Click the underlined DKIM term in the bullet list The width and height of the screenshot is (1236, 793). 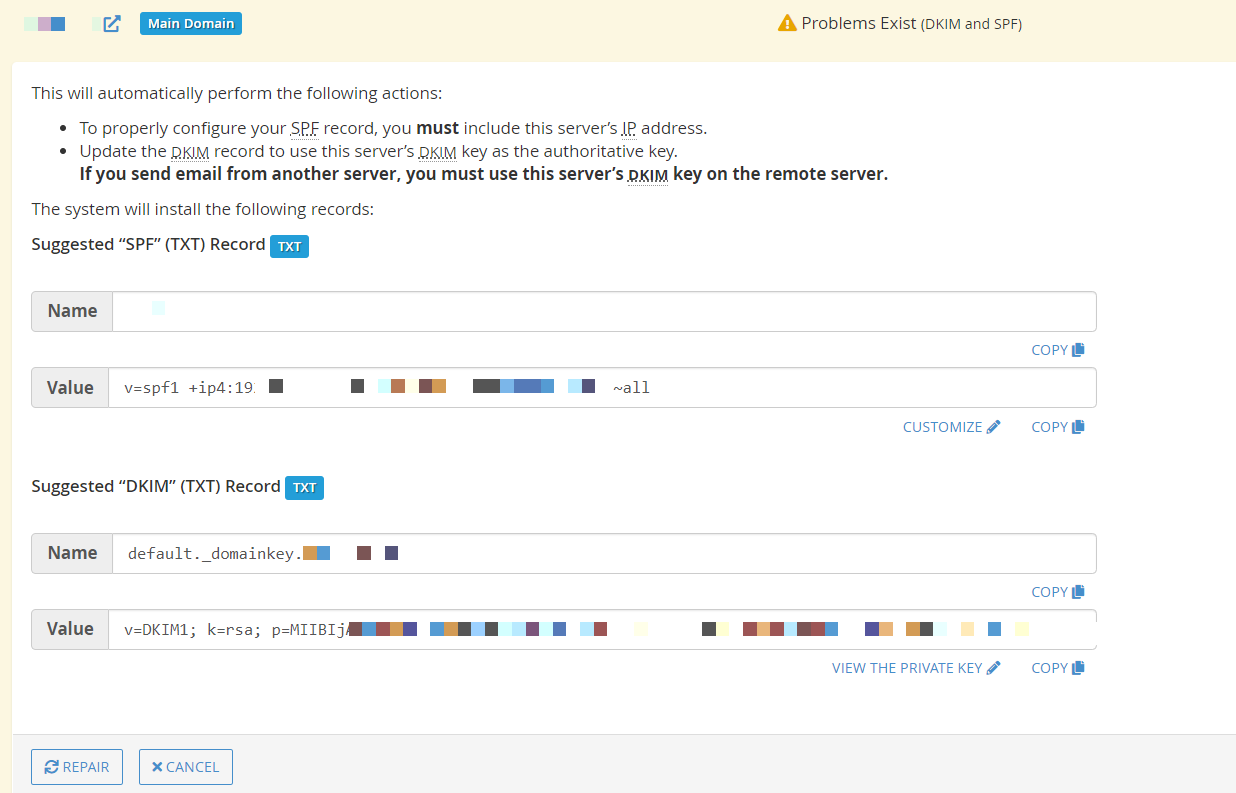pyautogui.click(x=190, y=151)
